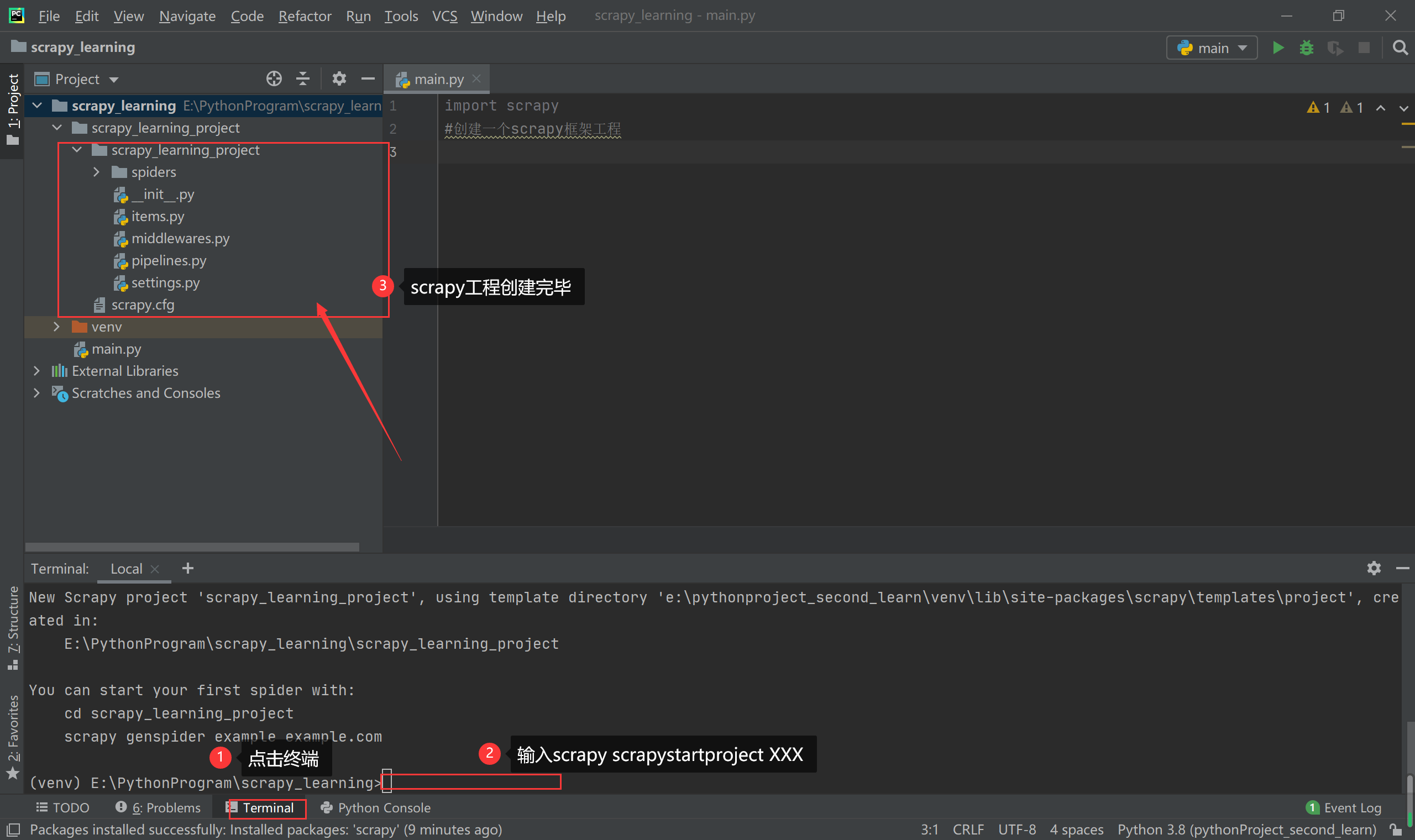Expand External Libraries node
This screenshot has height=840, width=1415.
tap(37, 371)
